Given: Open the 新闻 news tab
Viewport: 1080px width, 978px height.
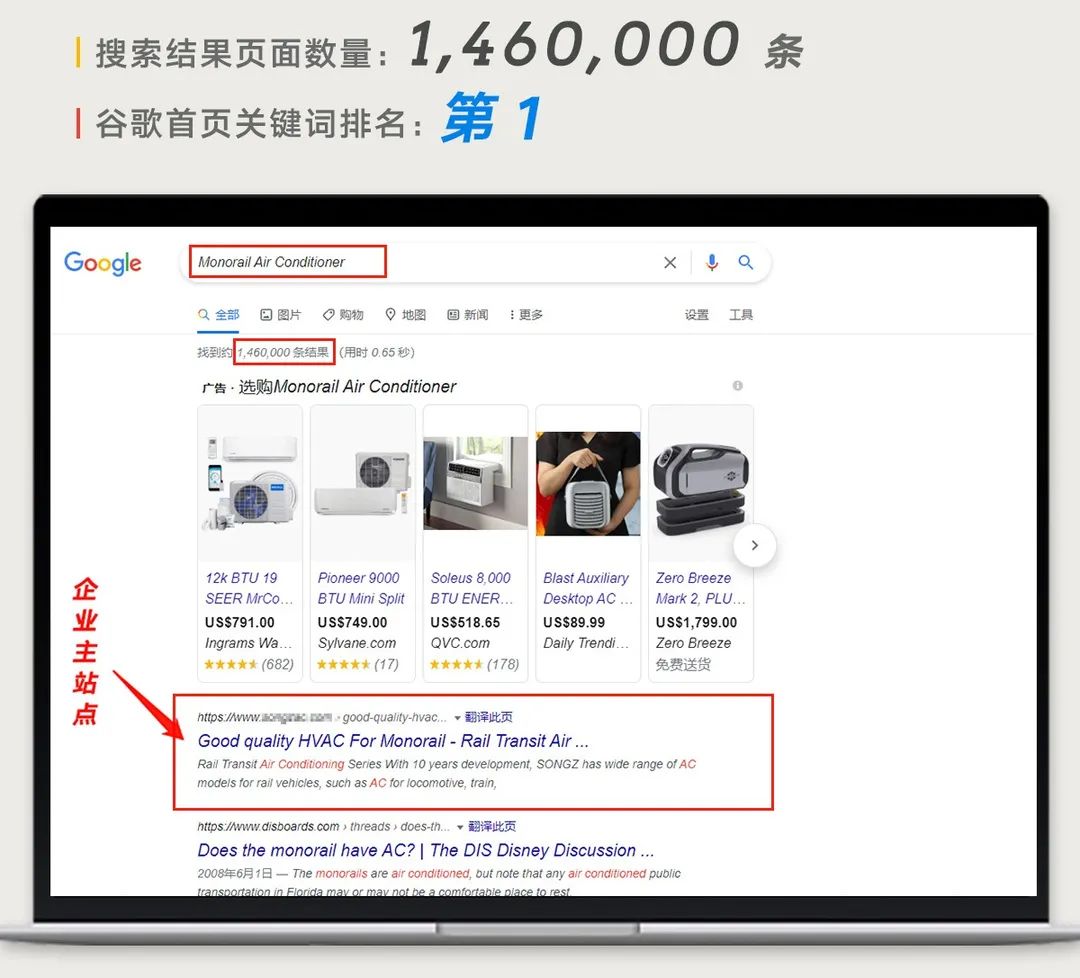Looking at the screenshot, I should (468, 315).
